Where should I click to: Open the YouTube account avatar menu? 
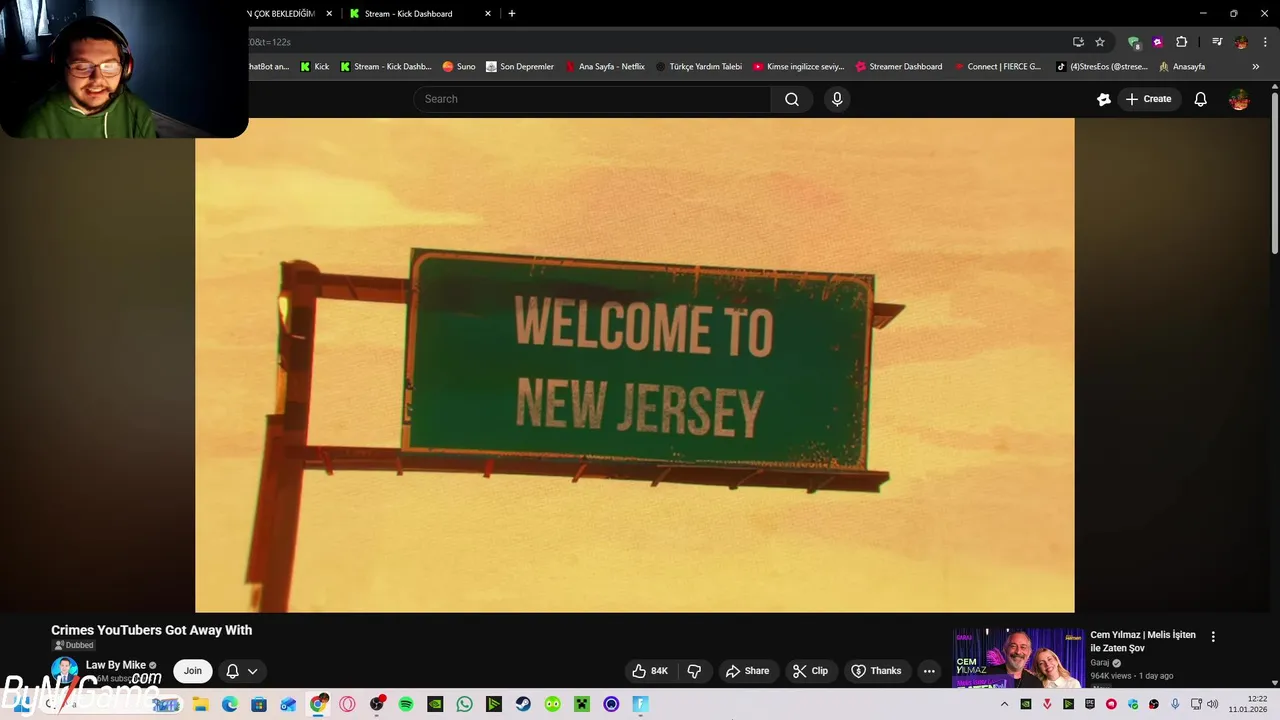[1239, 99]
